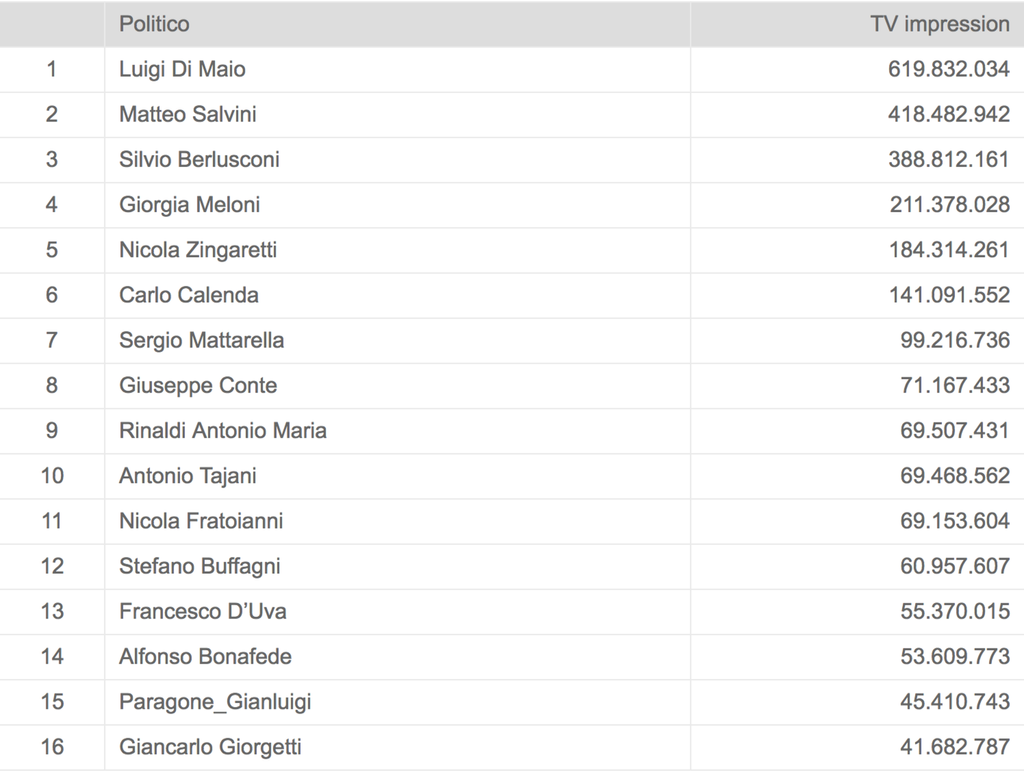1024x772 pixels.
Task: Click on Giuseppe Conte's name
Action: 198,385
